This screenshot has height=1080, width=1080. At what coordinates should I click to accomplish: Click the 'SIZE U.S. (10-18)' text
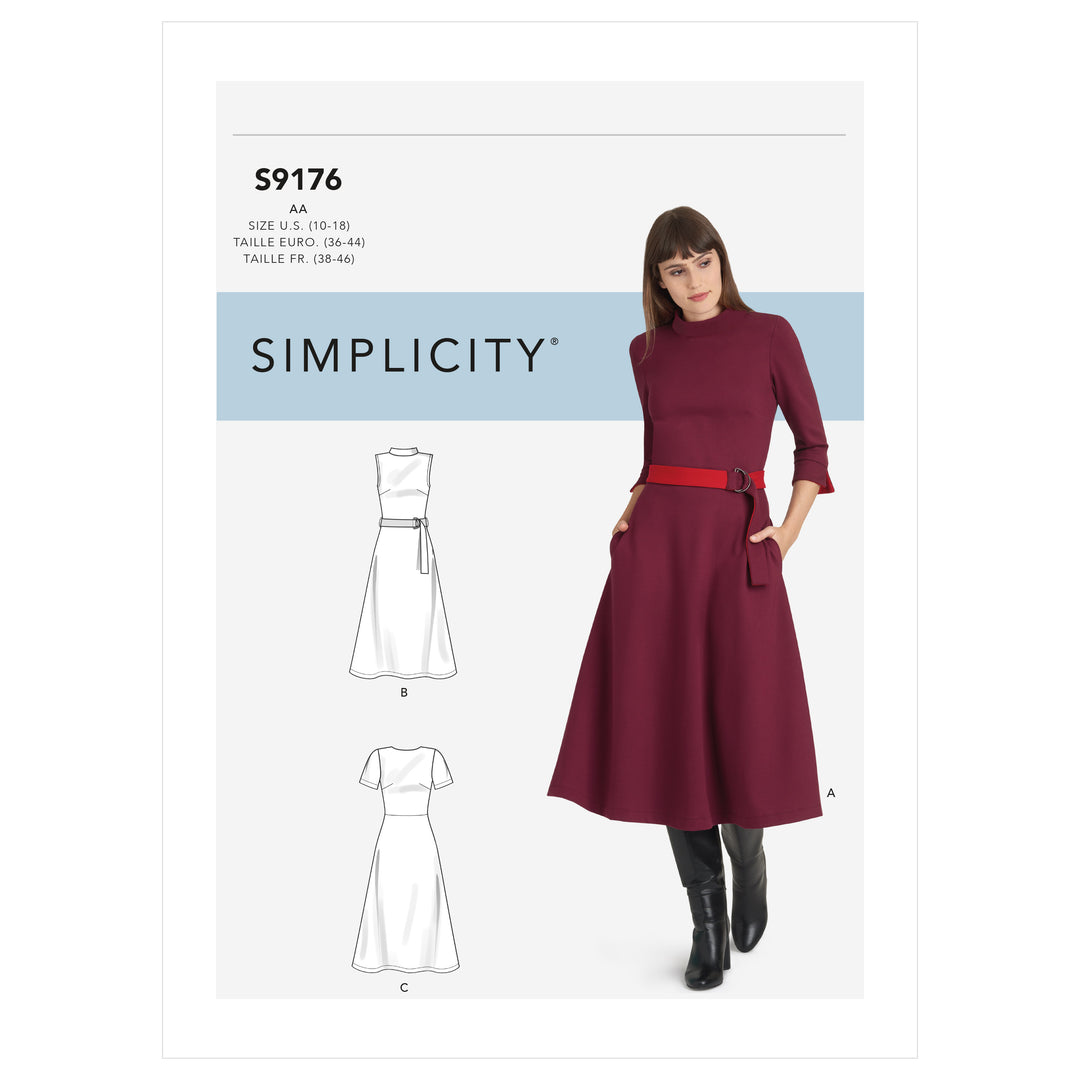click(299, 225)
